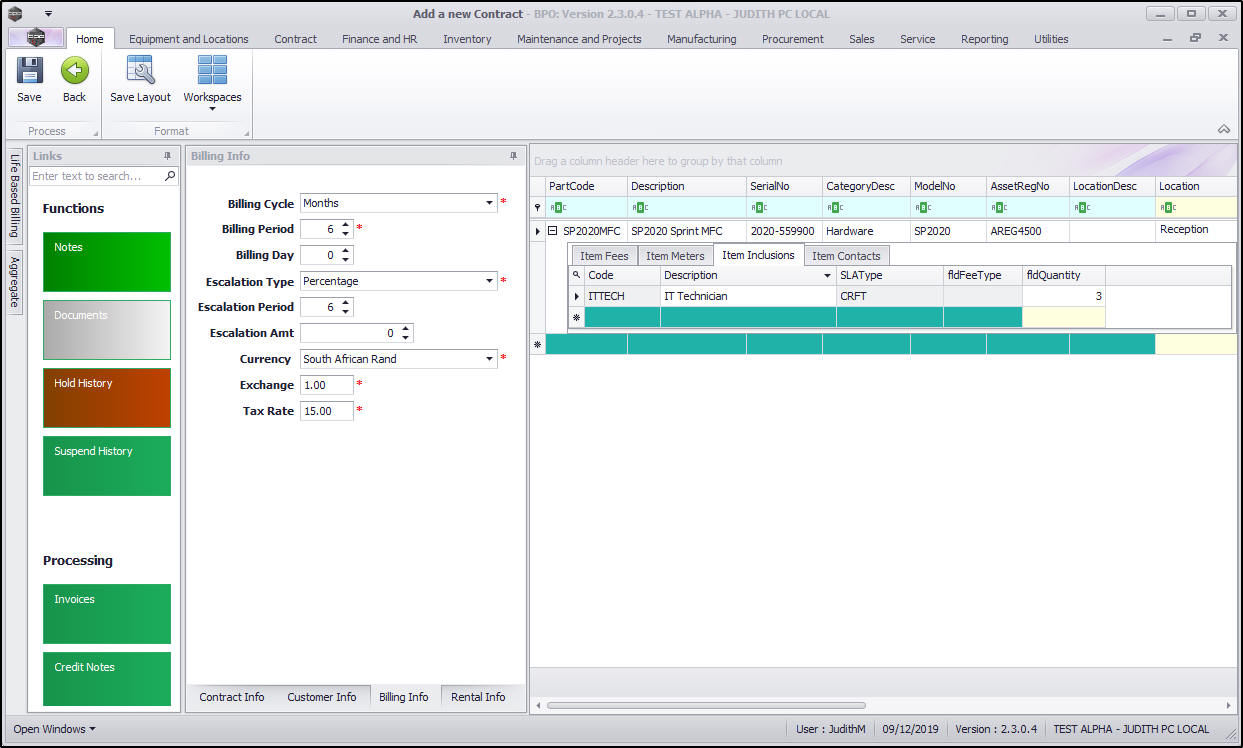The image size is (1243, 748).
Task: Switch to the Rental Info tab
Action: click(x=478, y=697)
